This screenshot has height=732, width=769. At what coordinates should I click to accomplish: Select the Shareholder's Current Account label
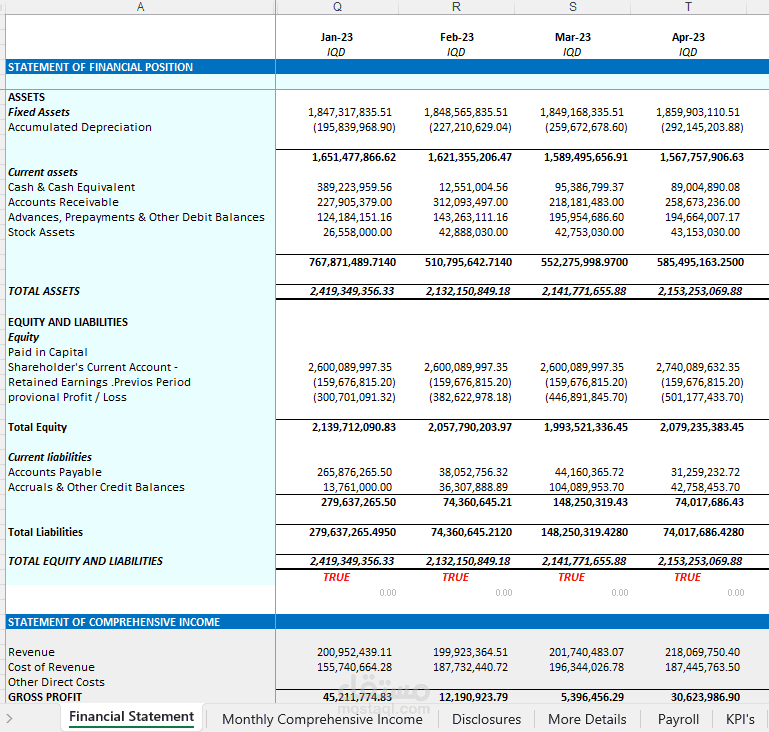93,367
